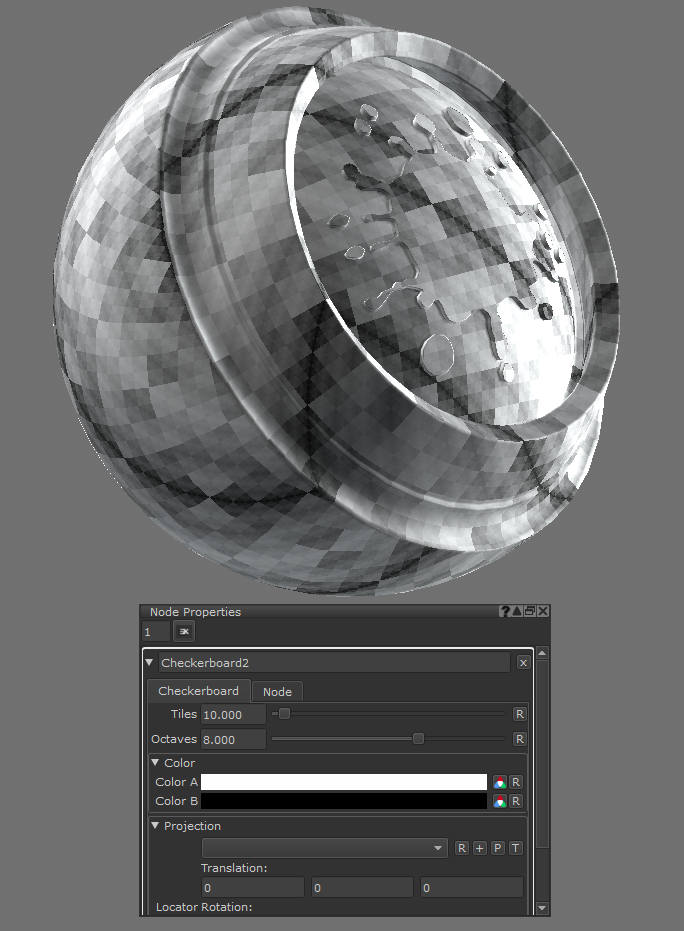Click the white Color A swatch
This screenshot has width=684, height=931.
pos(343,782)
